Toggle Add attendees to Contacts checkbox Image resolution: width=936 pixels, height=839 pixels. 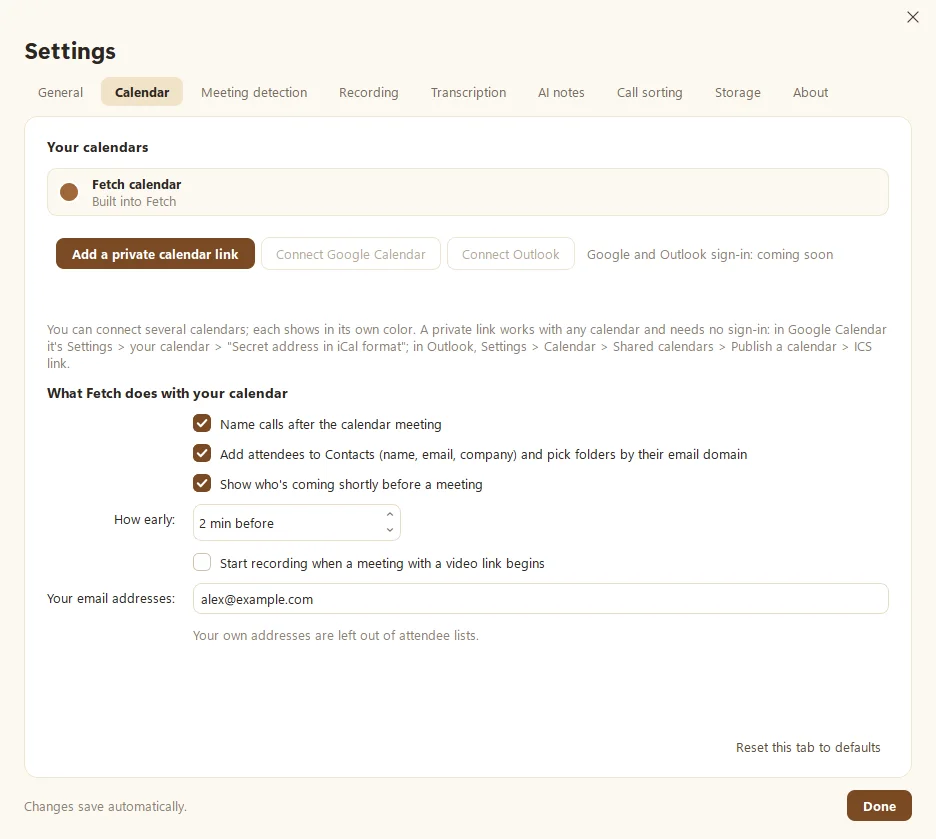pos(202,454)
